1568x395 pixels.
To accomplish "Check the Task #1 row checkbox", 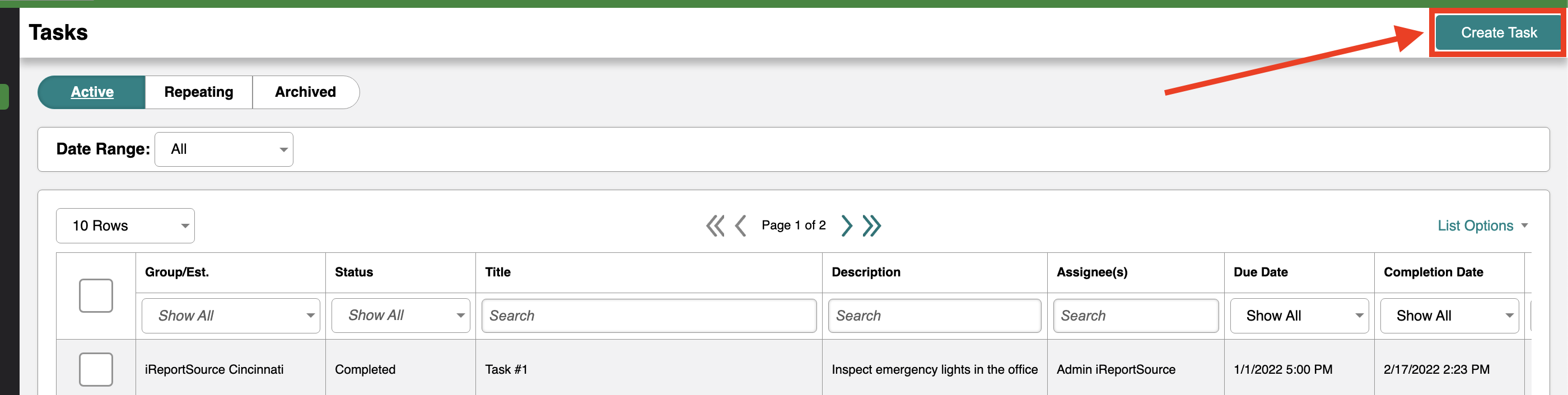I will click(x=96, y=369).
